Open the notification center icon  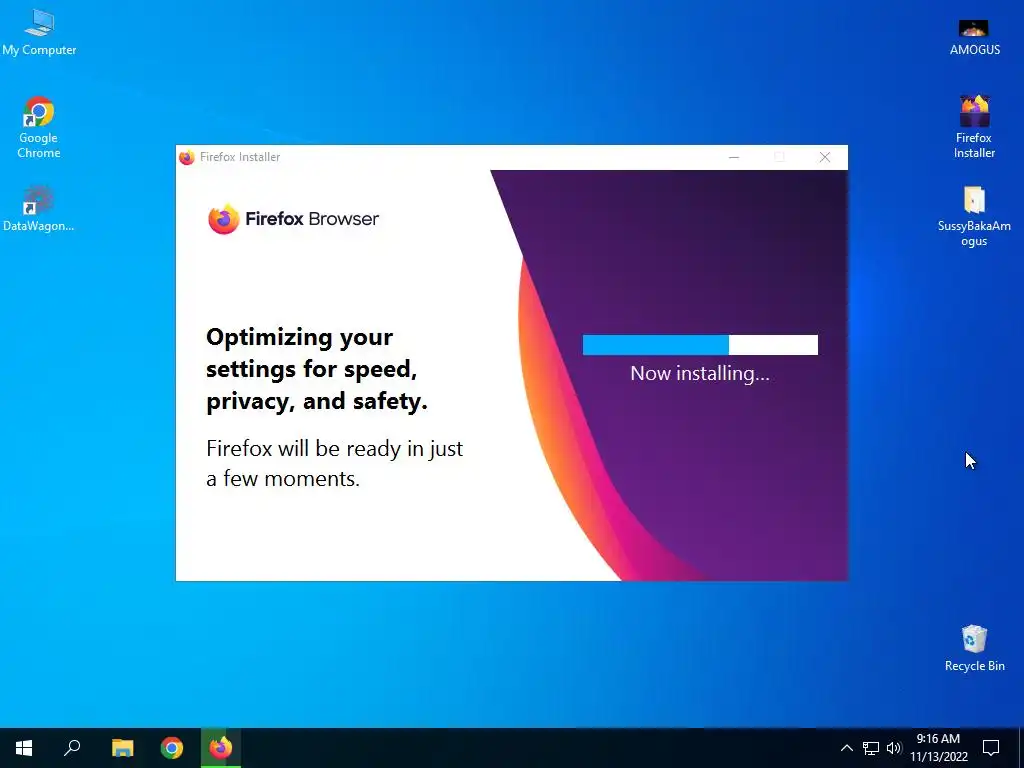991,748
